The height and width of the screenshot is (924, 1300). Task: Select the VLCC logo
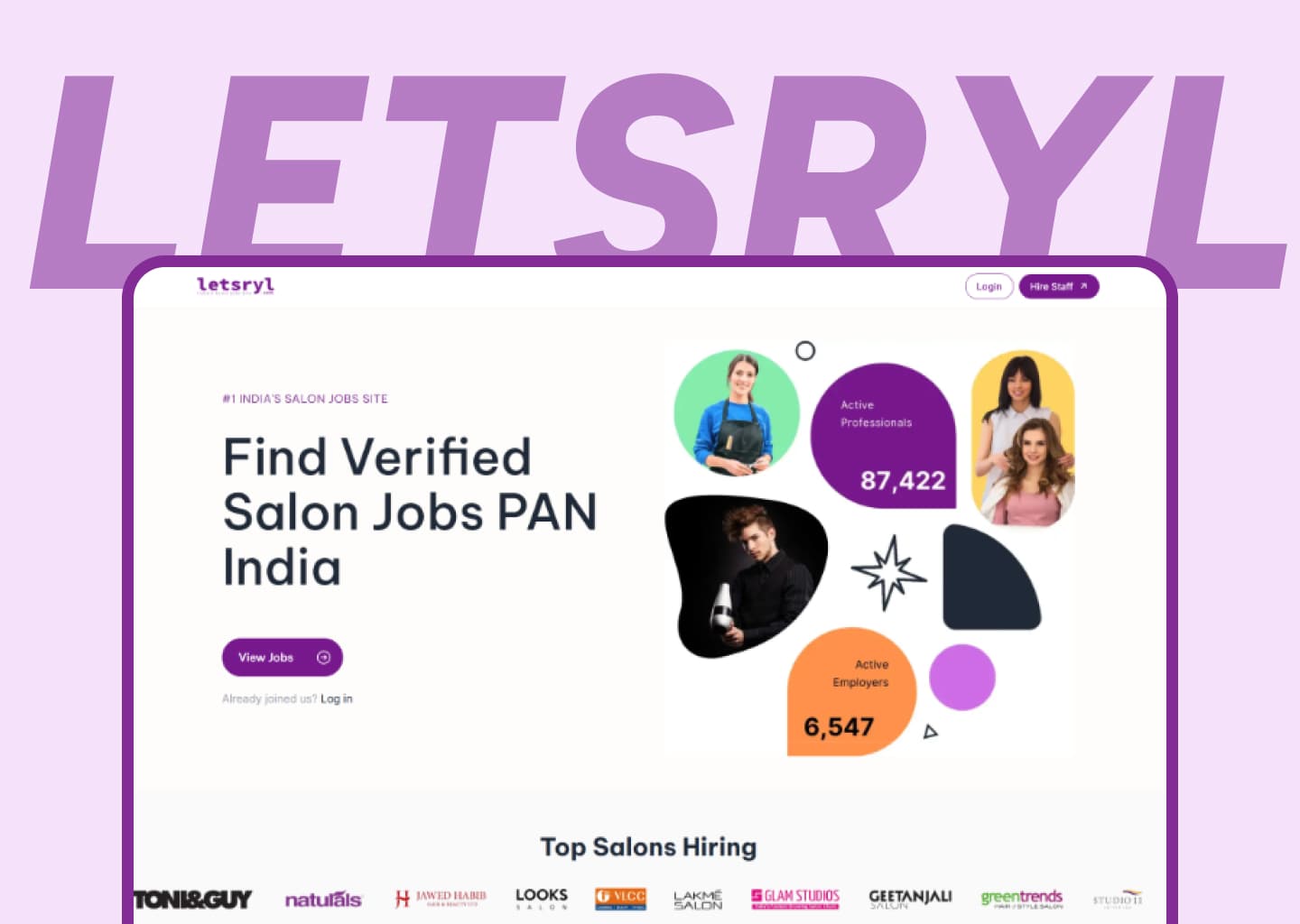point(621,899)
